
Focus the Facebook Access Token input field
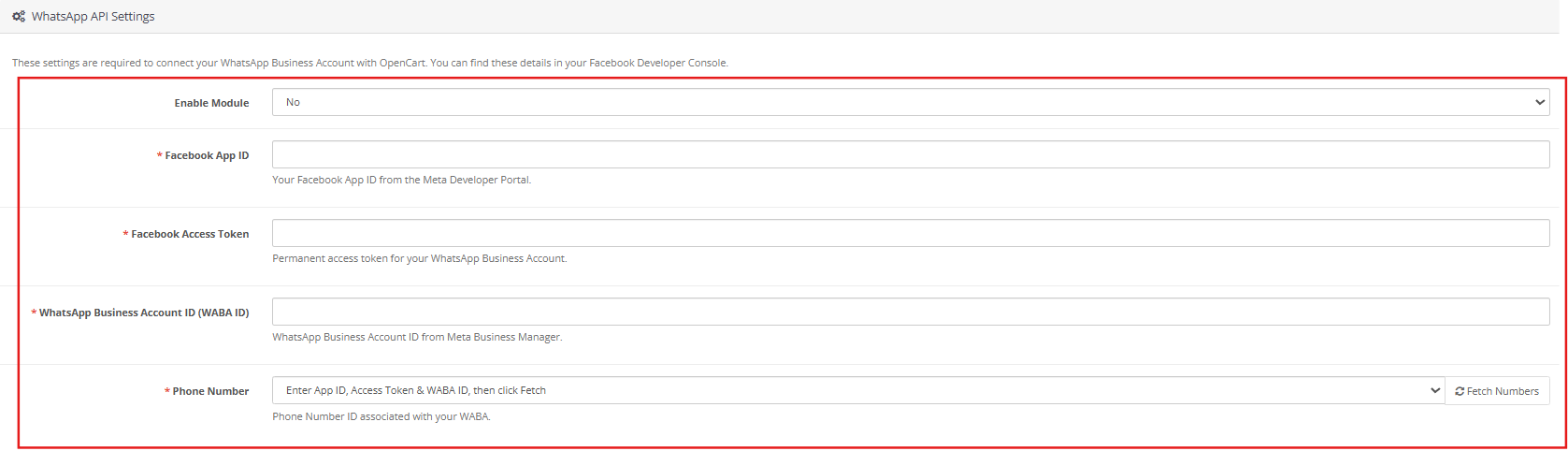[x=911, y=233]
